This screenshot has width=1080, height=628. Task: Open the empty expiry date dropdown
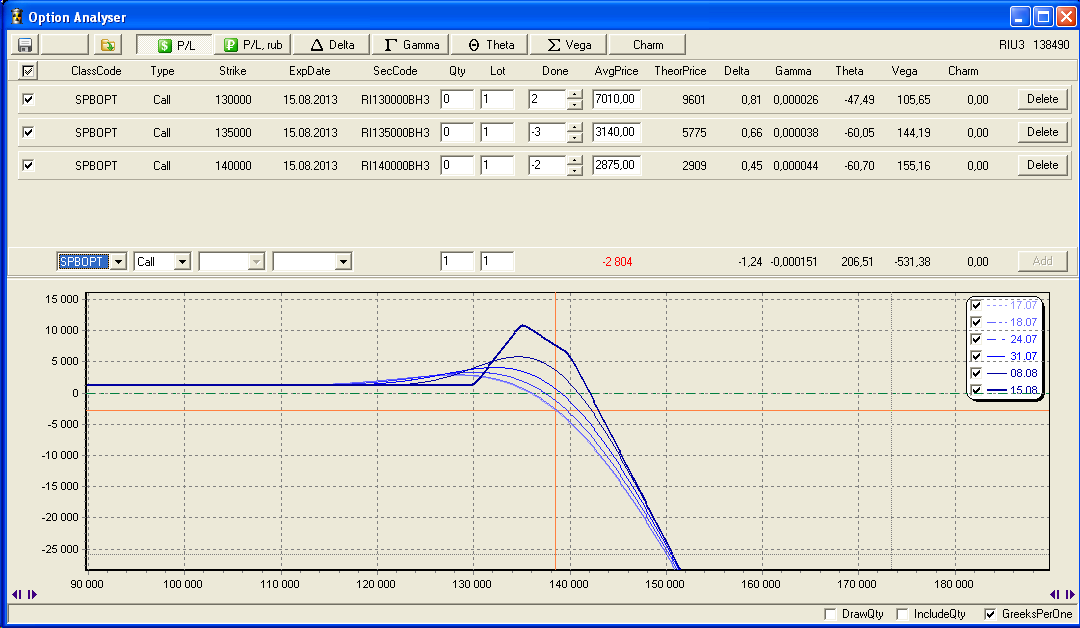(343, 262)
